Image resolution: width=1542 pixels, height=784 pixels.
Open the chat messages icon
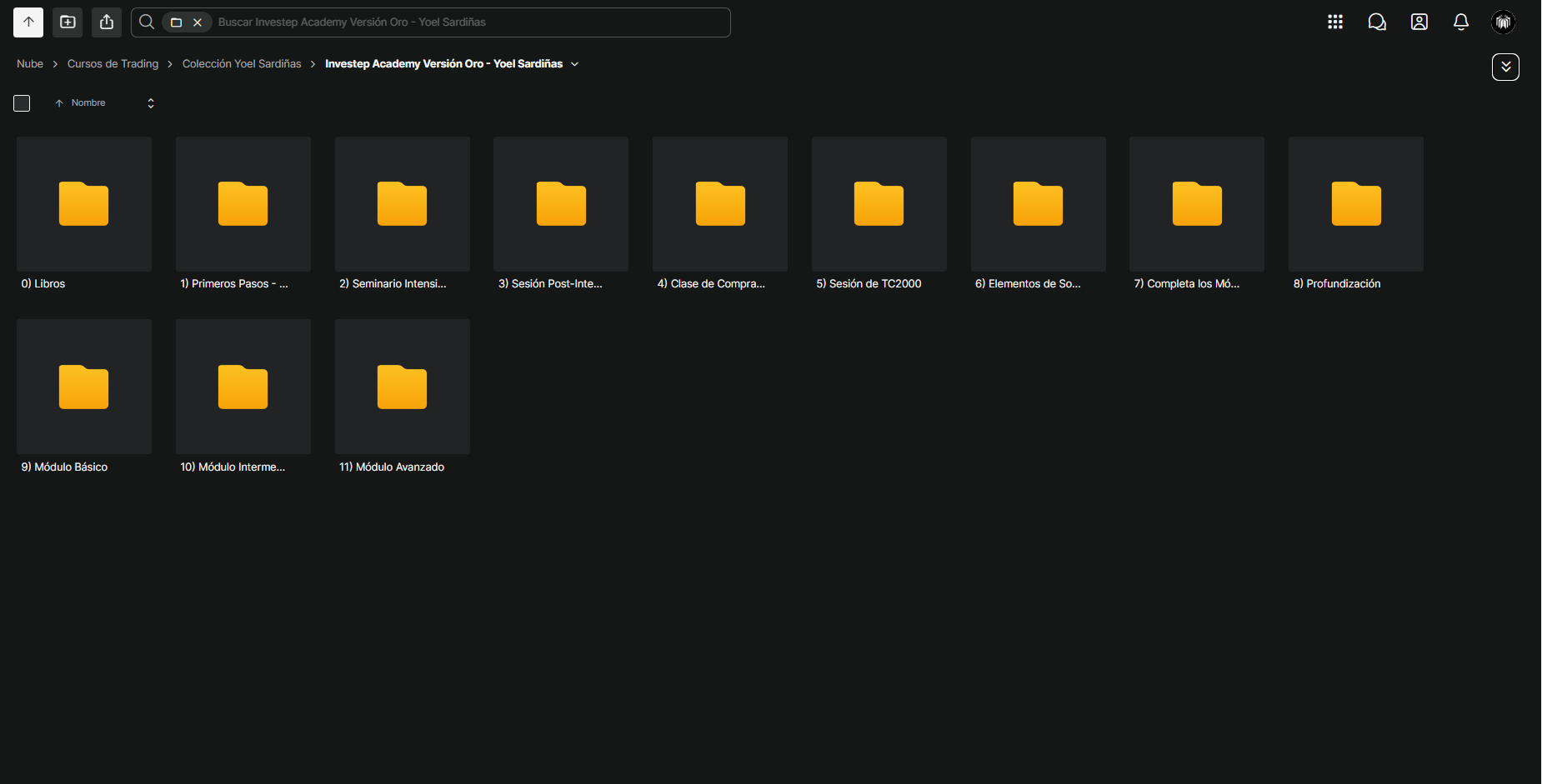[x=1377, y=22]
